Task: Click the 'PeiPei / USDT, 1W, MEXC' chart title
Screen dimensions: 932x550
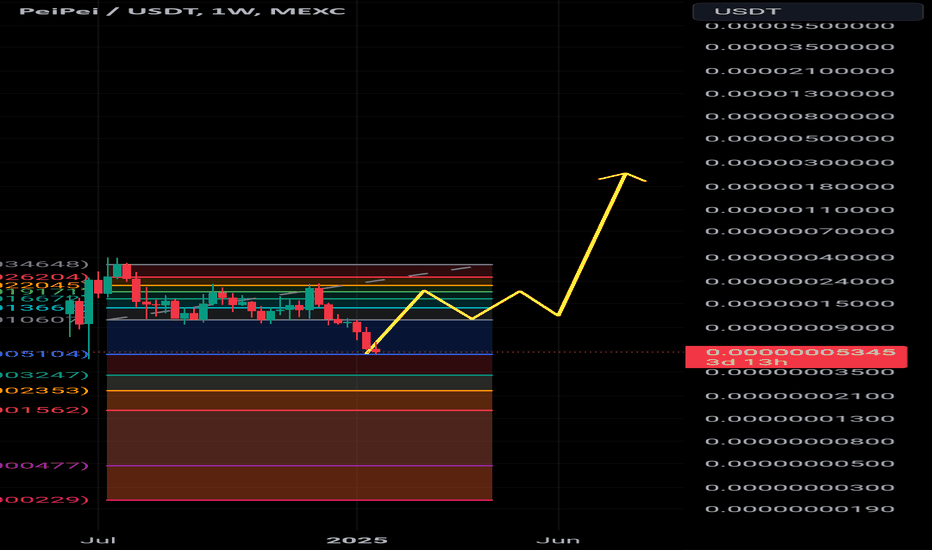Action: [x=182, y=11]
